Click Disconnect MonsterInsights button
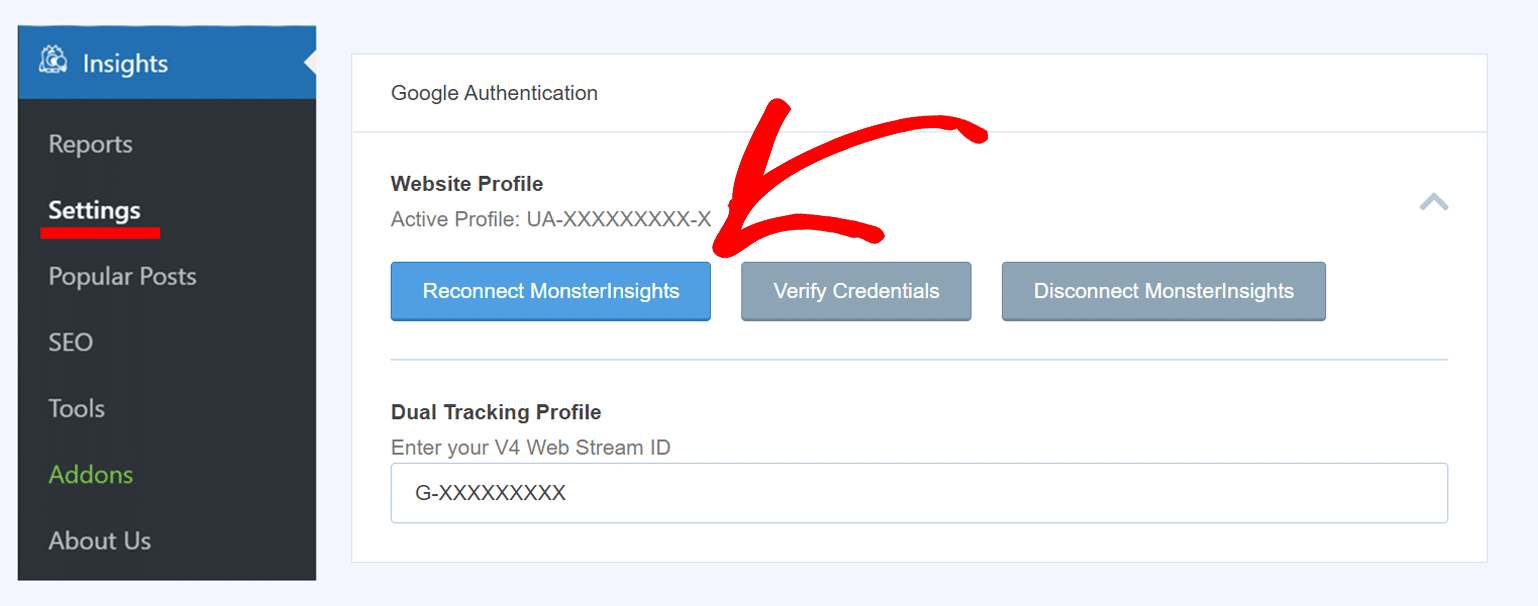This screenshot has height=606, width=1538. pyautogui.click(x=1164, y=291)
